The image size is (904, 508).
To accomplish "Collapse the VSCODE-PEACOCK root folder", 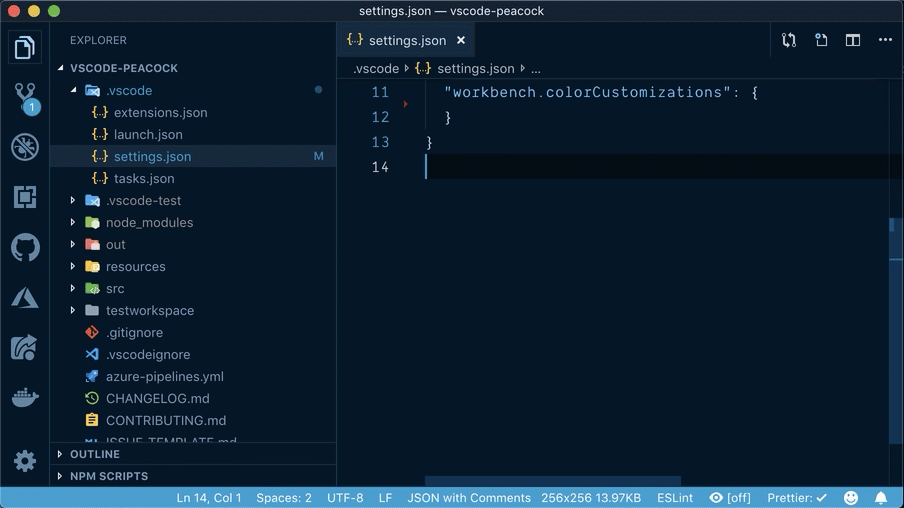I will point(61,68).
